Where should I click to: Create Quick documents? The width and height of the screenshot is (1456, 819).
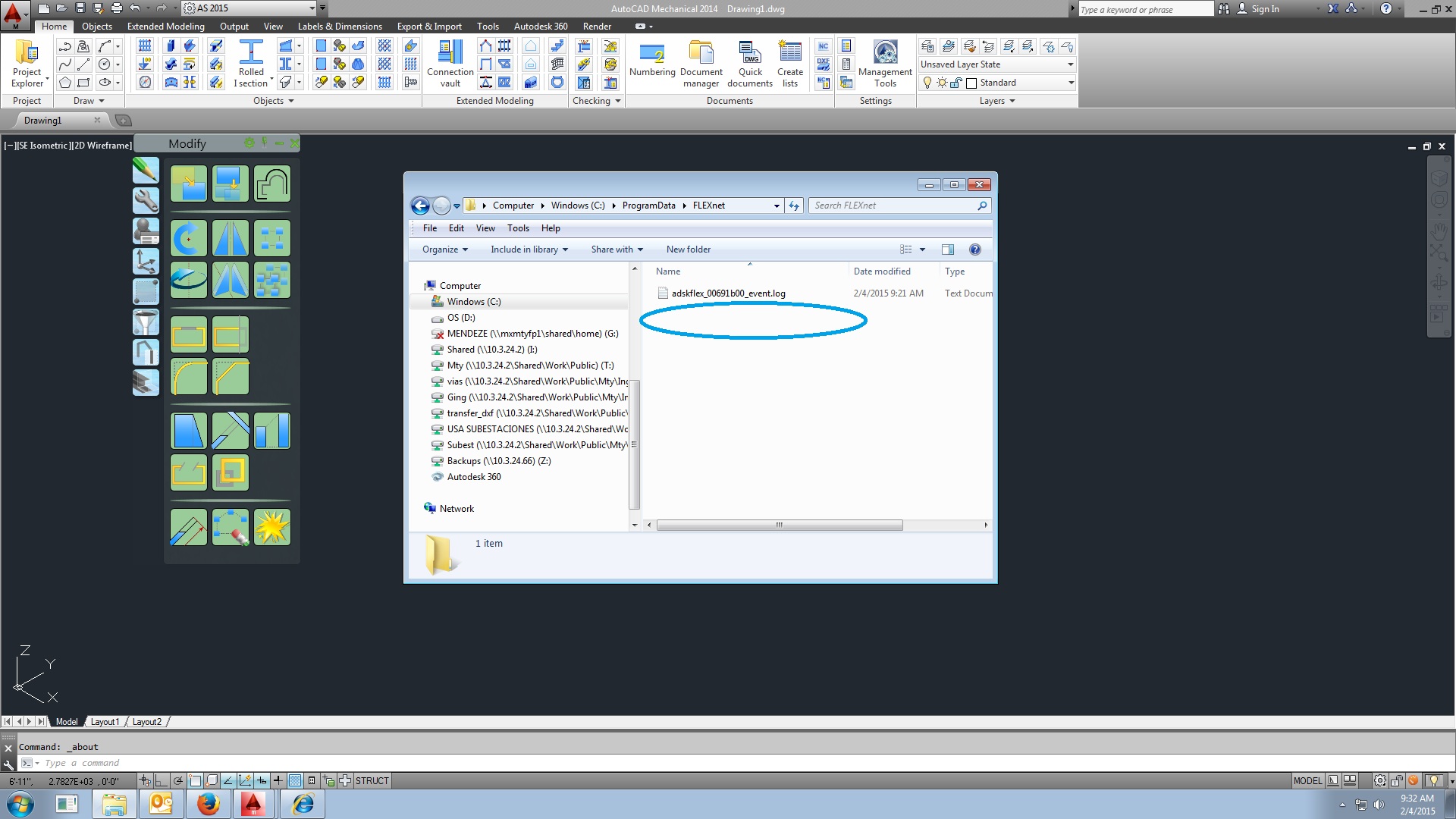[750, 64]
